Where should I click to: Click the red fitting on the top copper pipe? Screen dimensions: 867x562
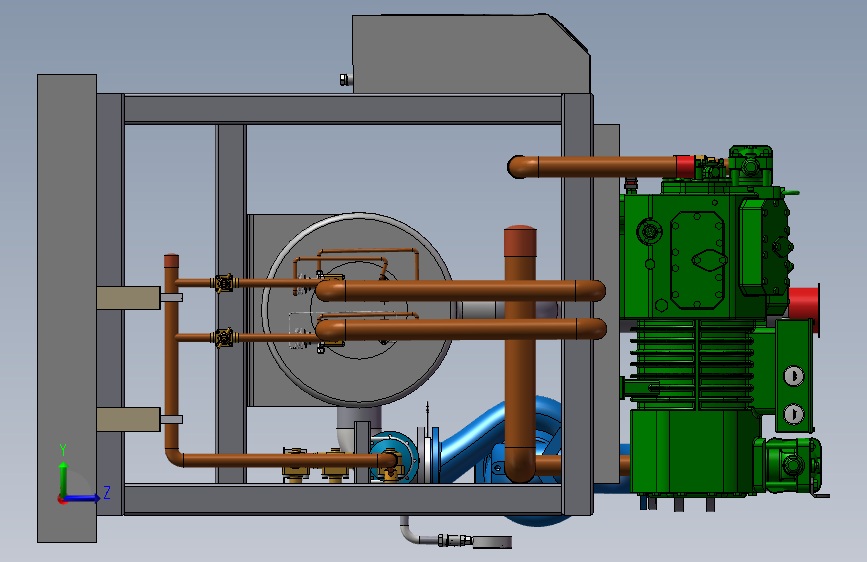685,166
